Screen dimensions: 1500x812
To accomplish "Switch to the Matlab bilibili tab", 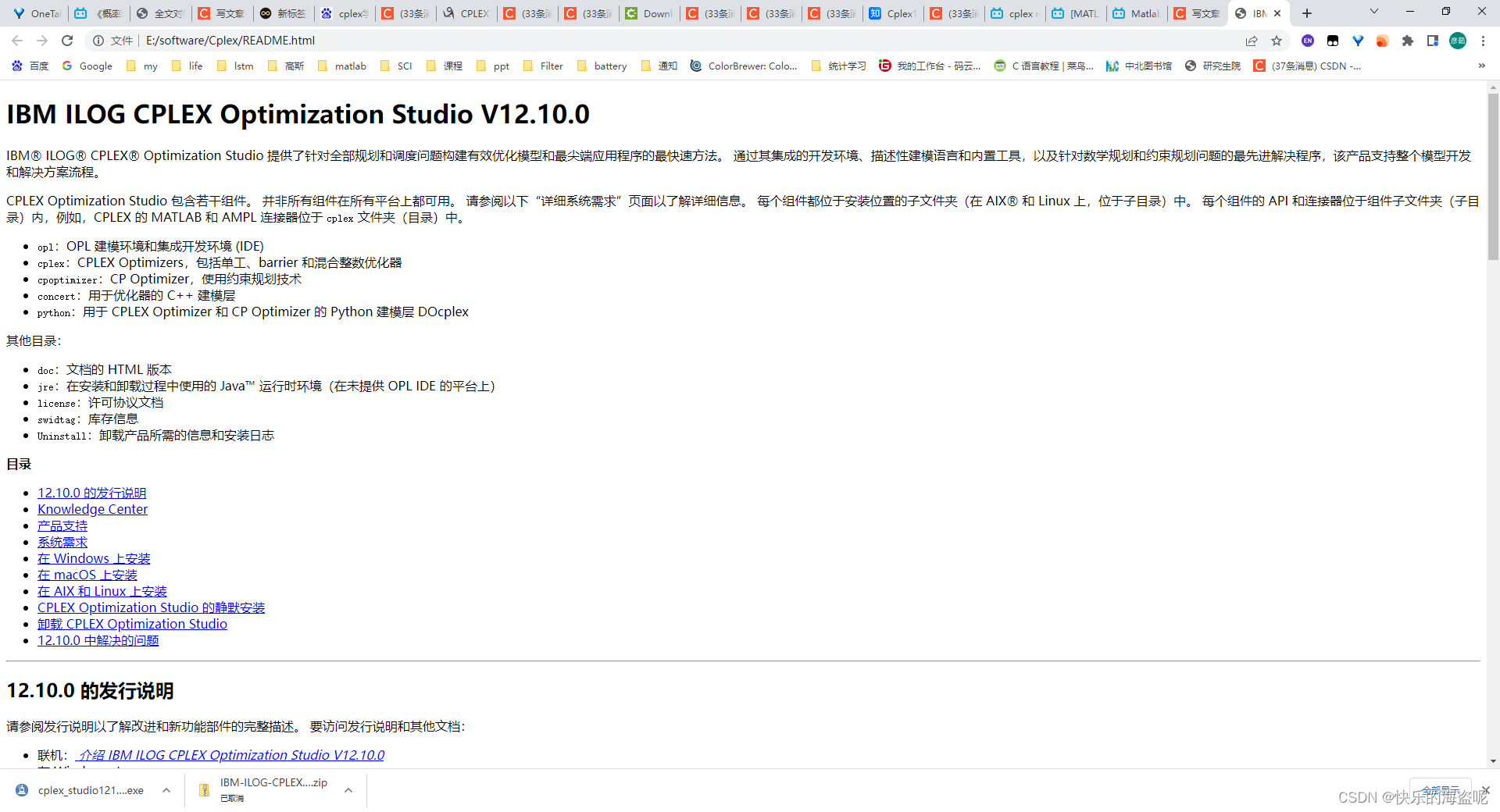I will [x=1137, y=13].
